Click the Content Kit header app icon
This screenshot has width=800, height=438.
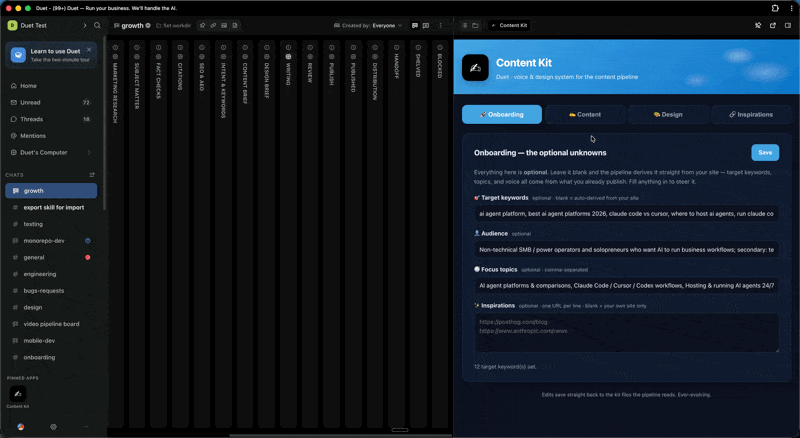pos(475,68)
